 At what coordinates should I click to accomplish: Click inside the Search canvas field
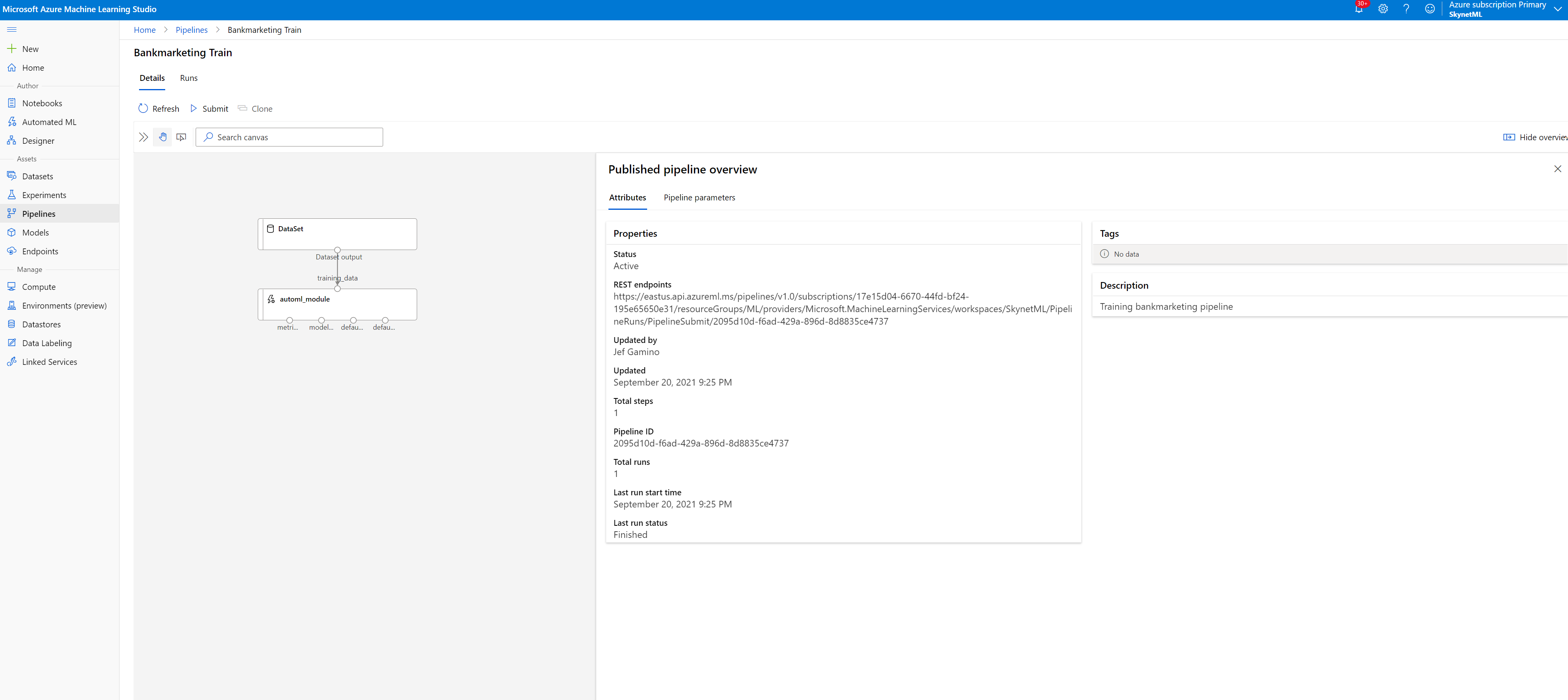pos(289,137)
